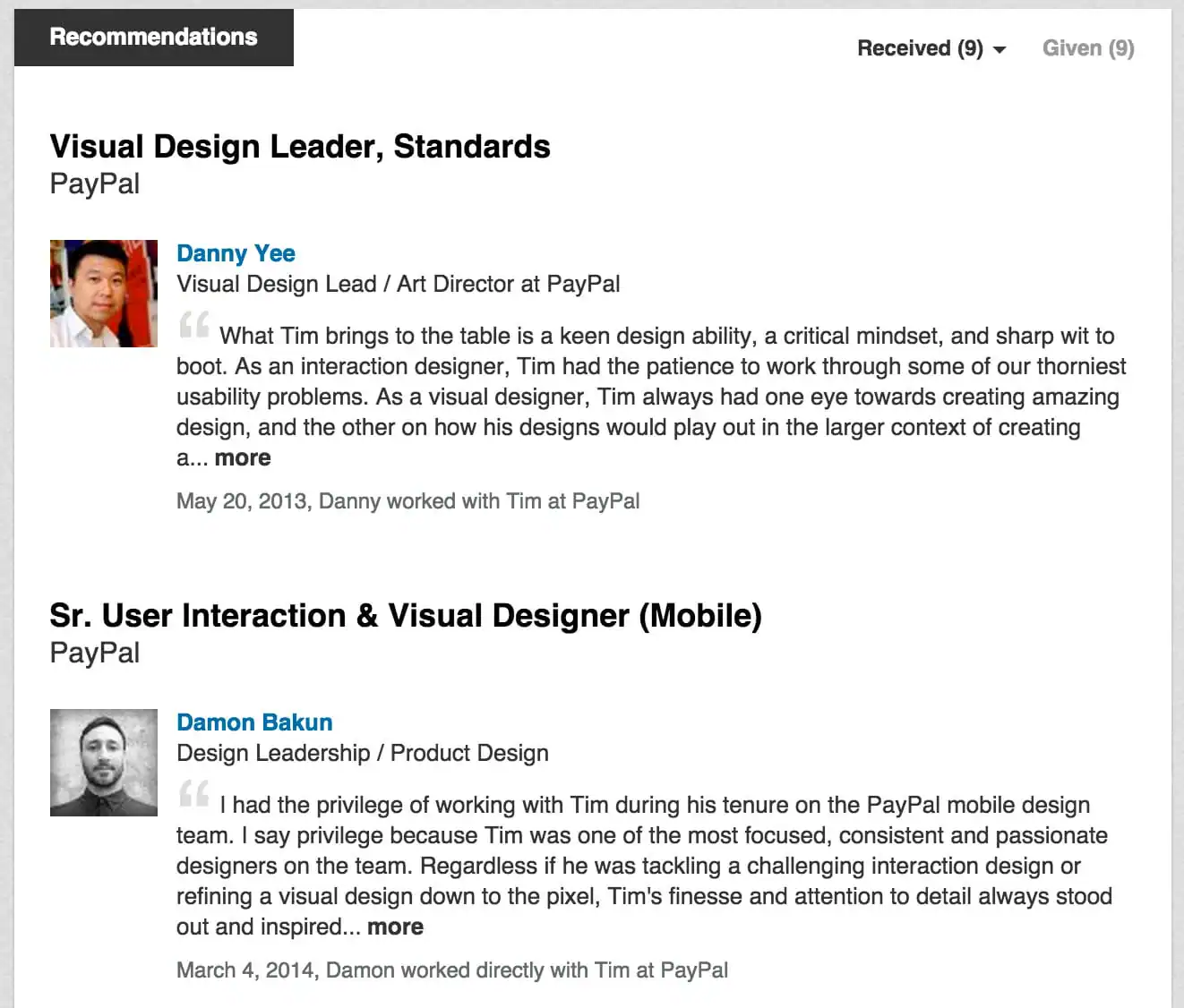Click Damon Bakun's profile photo
This screenshot has height=1008, width=1184.
pyautogui.click(x=103, y=762)
